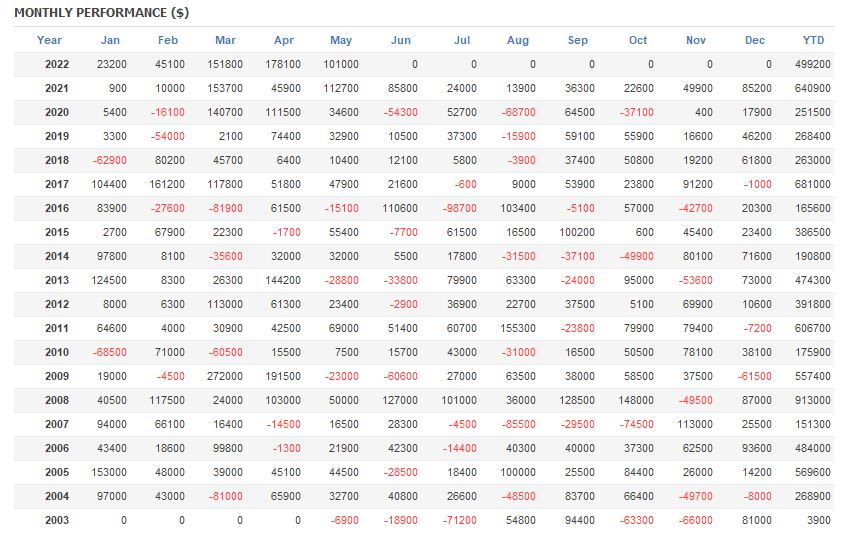Screen dimensions: 846x537
Task: Click the Sep column header
Action: (x=577, y=40)
